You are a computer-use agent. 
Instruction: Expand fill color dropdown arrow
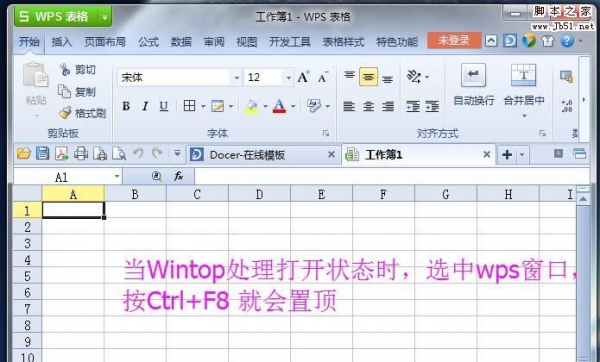[x=265, y=106]
